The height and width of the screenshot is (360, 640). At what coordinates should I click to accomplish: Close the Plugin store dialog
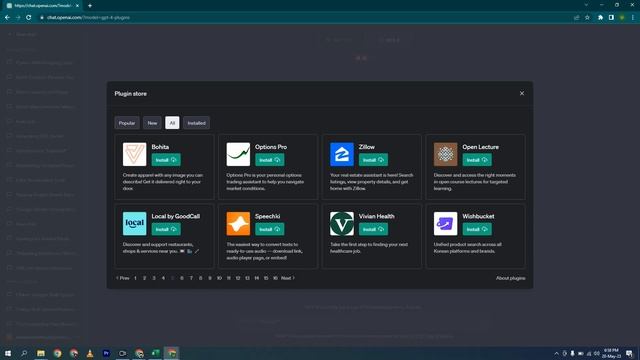pyautogui.click(x=522, y=93)
